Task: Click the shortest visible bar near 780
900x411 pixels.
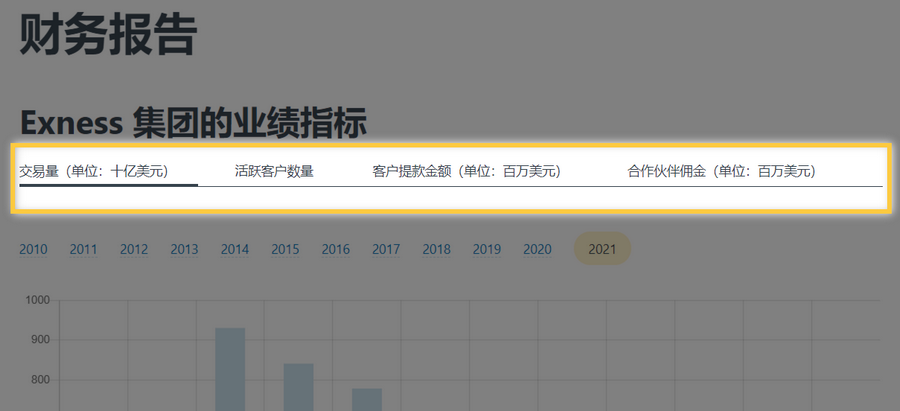Action: (367, 400)
